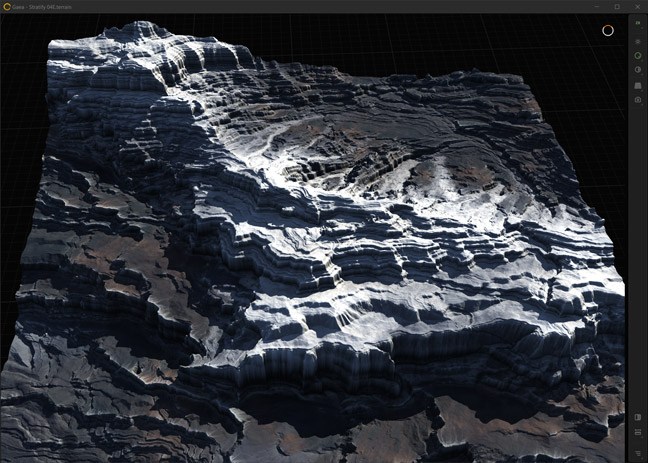648x463 pixels.
Task: Click the trapezoid terrain shape icon
Action: (x=638, y=86)
